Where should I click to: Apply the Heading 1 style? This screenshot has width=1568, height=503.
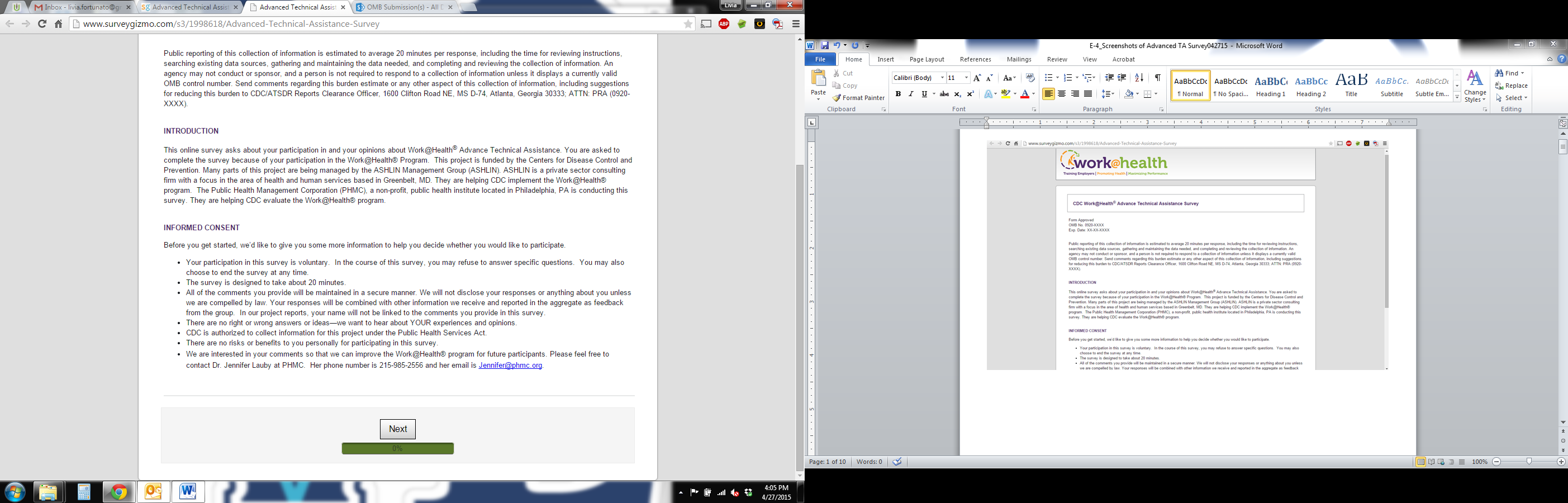[1271, 86]
